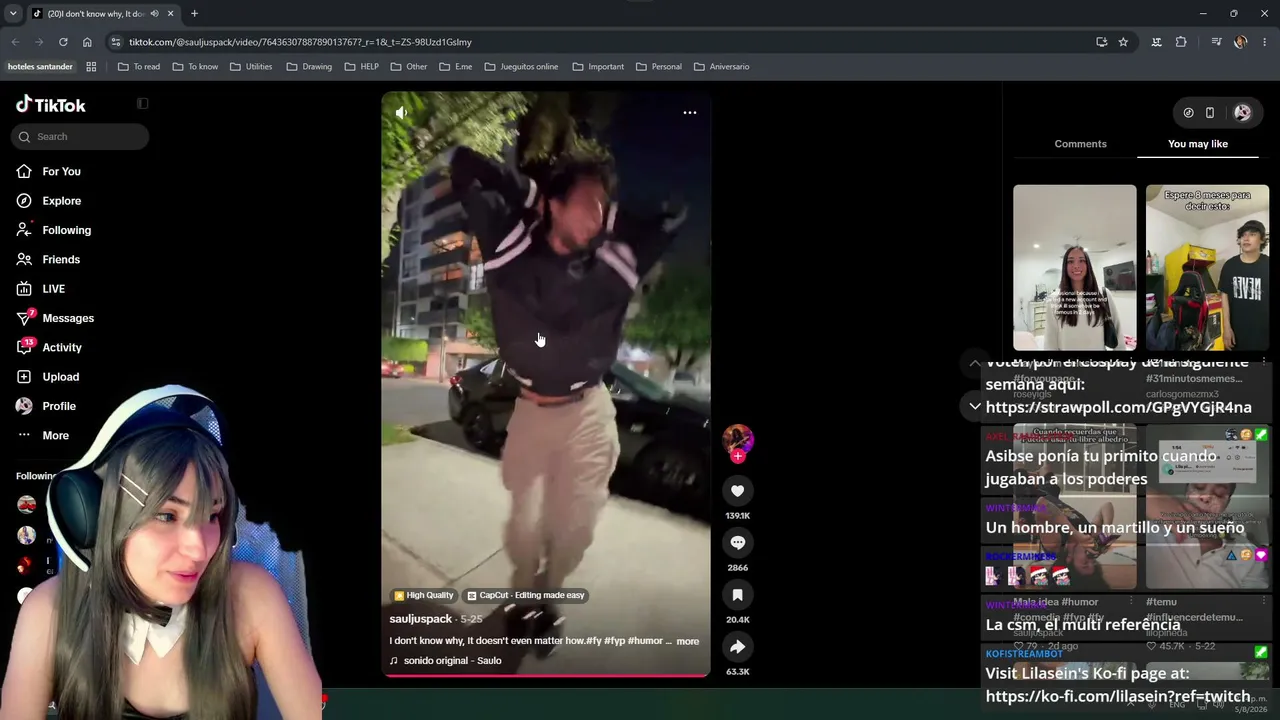This screenshot has height=720, width=1280.
Task: Open the For You feed
Action: (48, 171)
